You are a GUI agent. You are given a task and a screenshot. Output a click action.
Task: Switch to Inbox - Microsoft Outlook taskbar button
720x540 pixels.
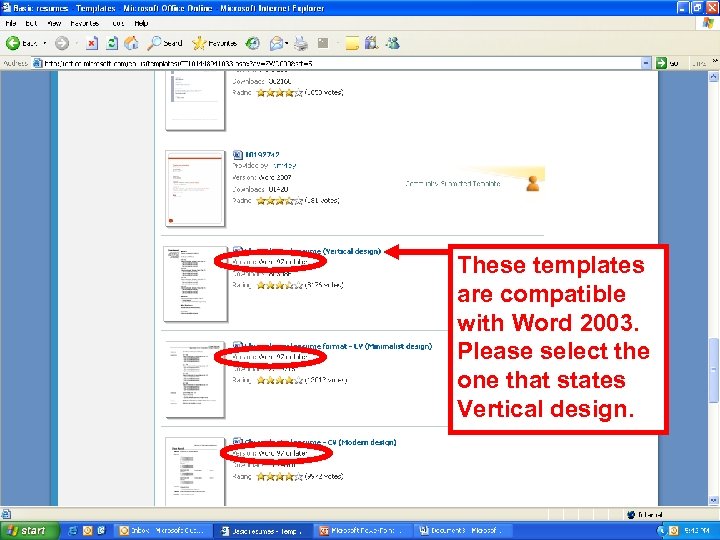tap(163, 531)
